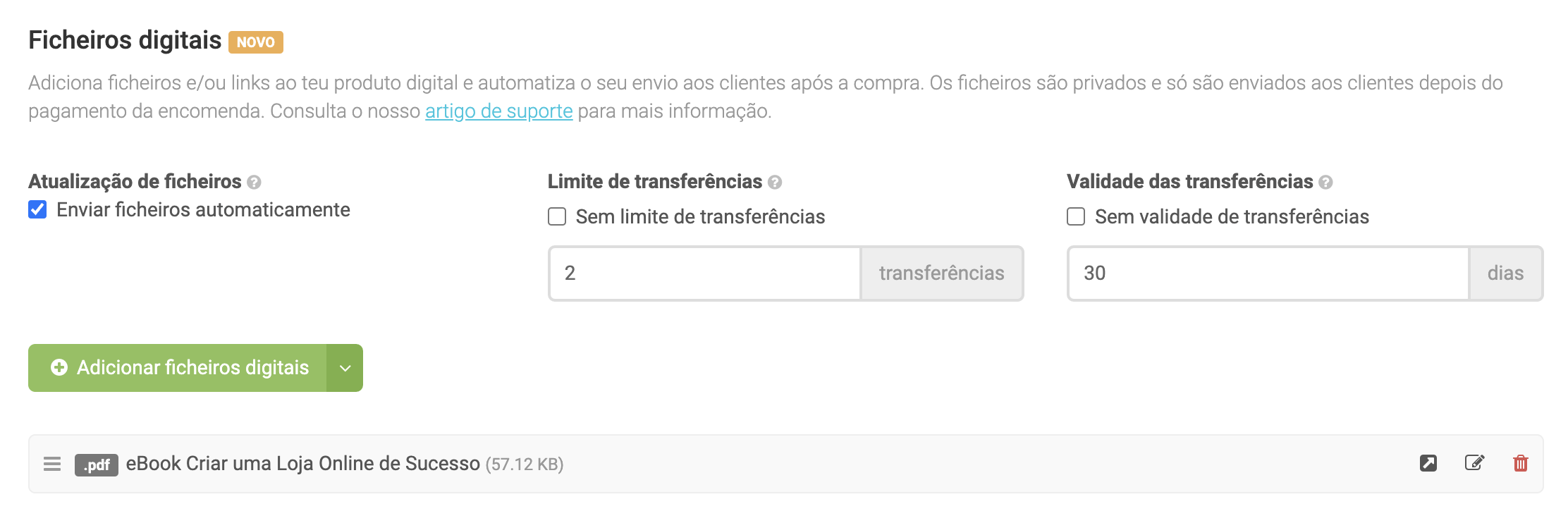Click help icon beside Validade das transferências

[x=1325, y=183]
